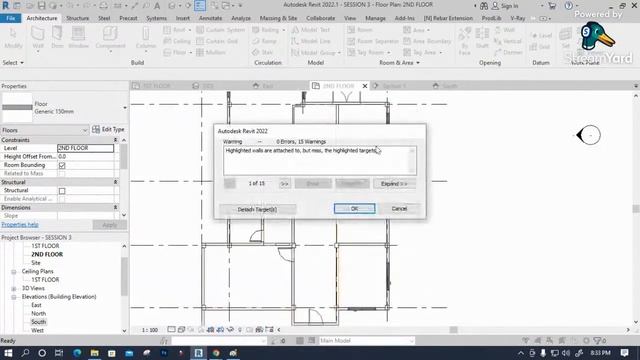
Task: Open Chrome from the Windows taskbar
Action: click(x=216, y=353)
